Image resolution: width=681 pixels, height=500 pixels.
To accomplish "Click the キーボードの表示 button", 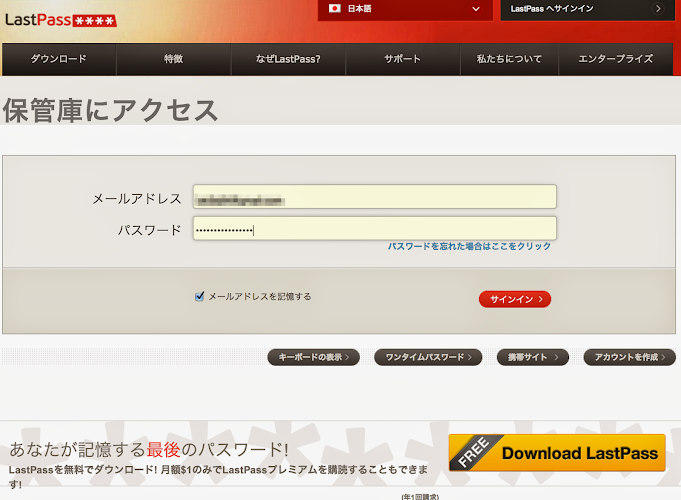I will [x=314, y=357].
